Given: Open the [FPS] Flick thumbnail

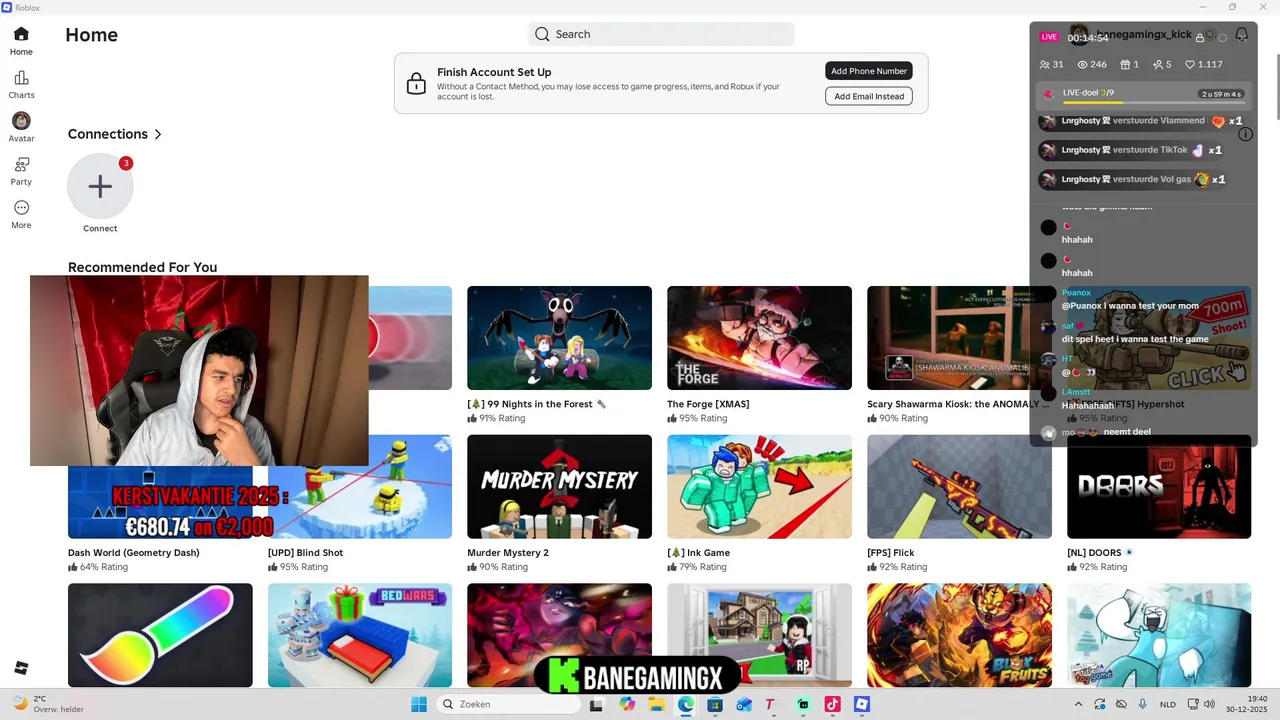Looking at the screenshot, I should 959,487.
